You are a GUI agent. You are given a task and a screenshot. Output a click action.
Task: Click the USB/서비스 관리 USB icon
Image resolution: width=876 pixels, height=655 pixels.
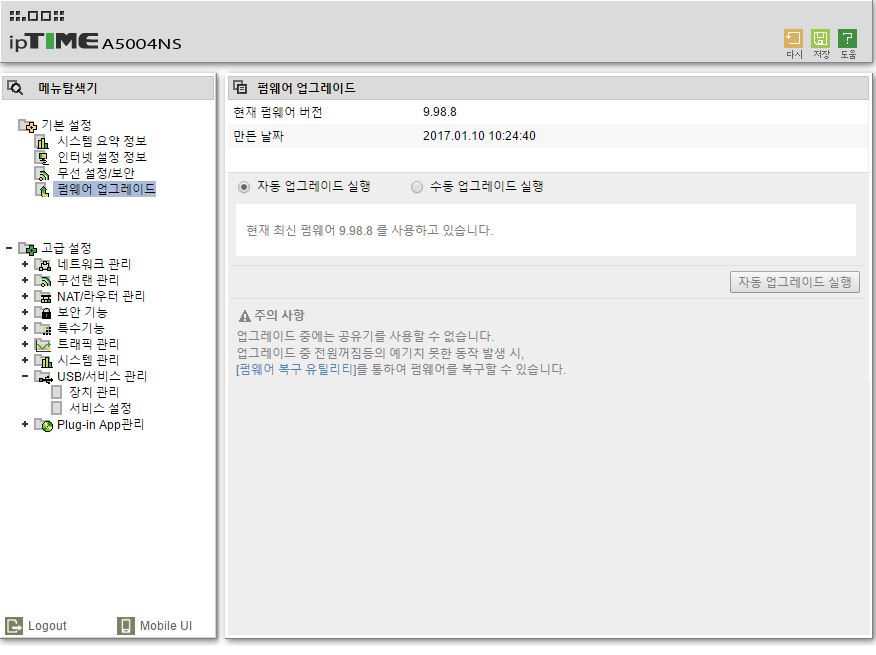coord(44,377)
